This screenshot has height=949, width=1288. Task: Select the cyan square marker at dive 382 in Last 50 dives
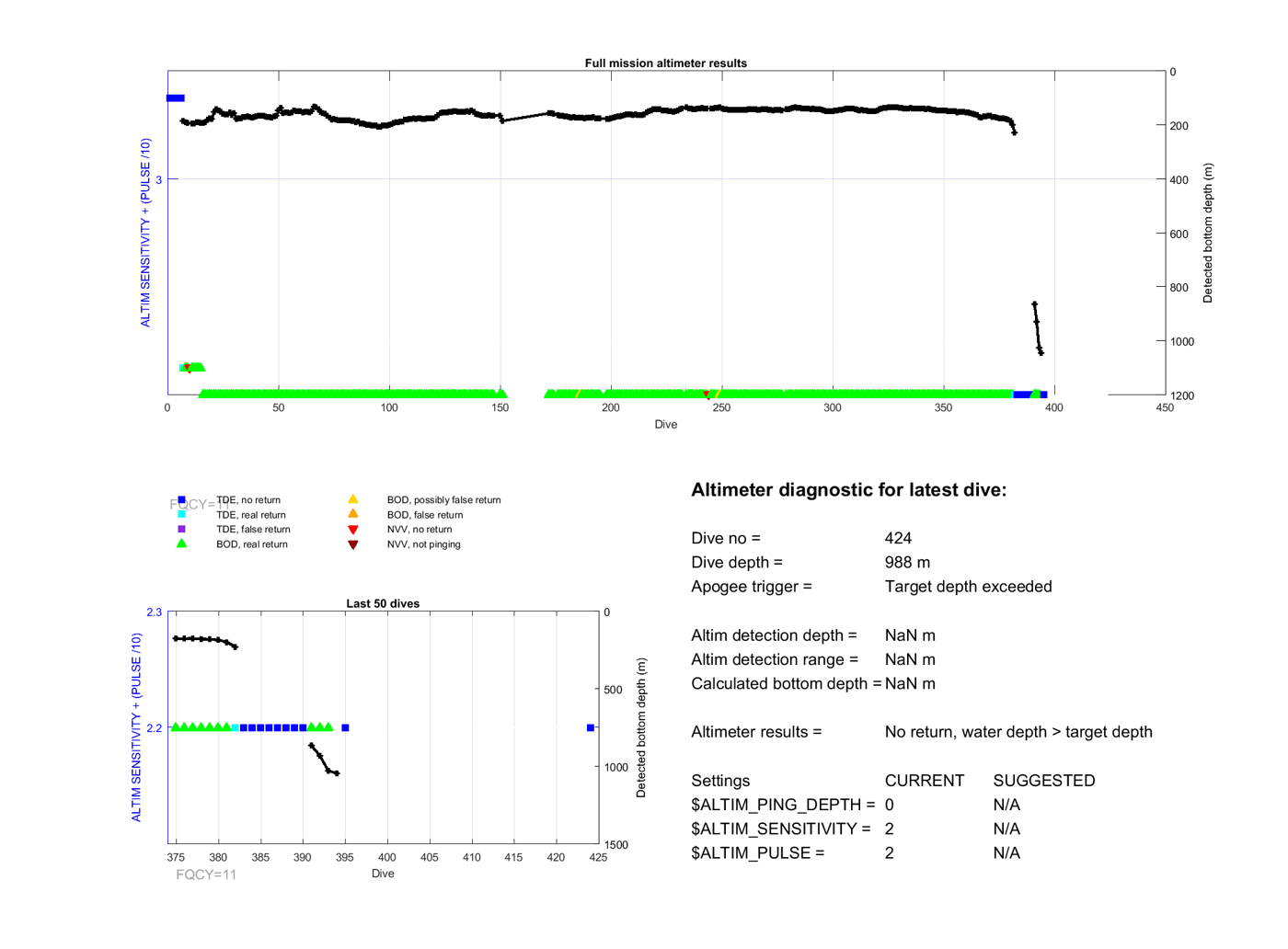coord(236,727)
